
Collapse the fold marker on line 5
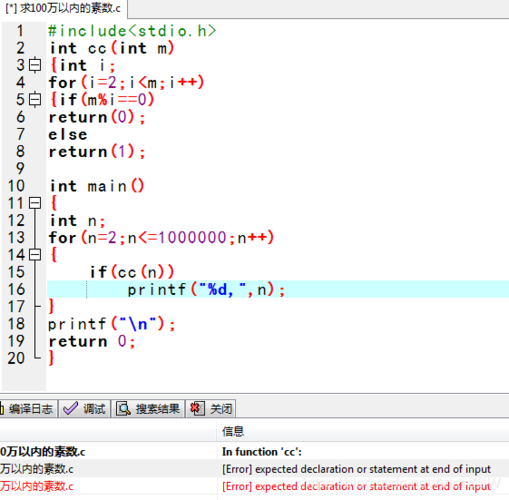(35, 99)
